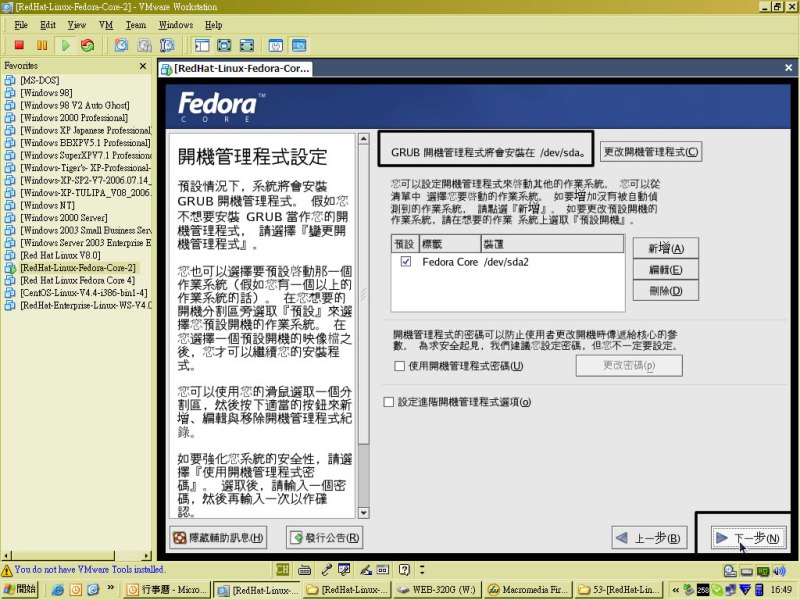Select [CentOS-Linux-V4.4-i386-bin1-4] favorite
Image resolution: width=800 pixels, height=600 pixels.
click(84, 293)
